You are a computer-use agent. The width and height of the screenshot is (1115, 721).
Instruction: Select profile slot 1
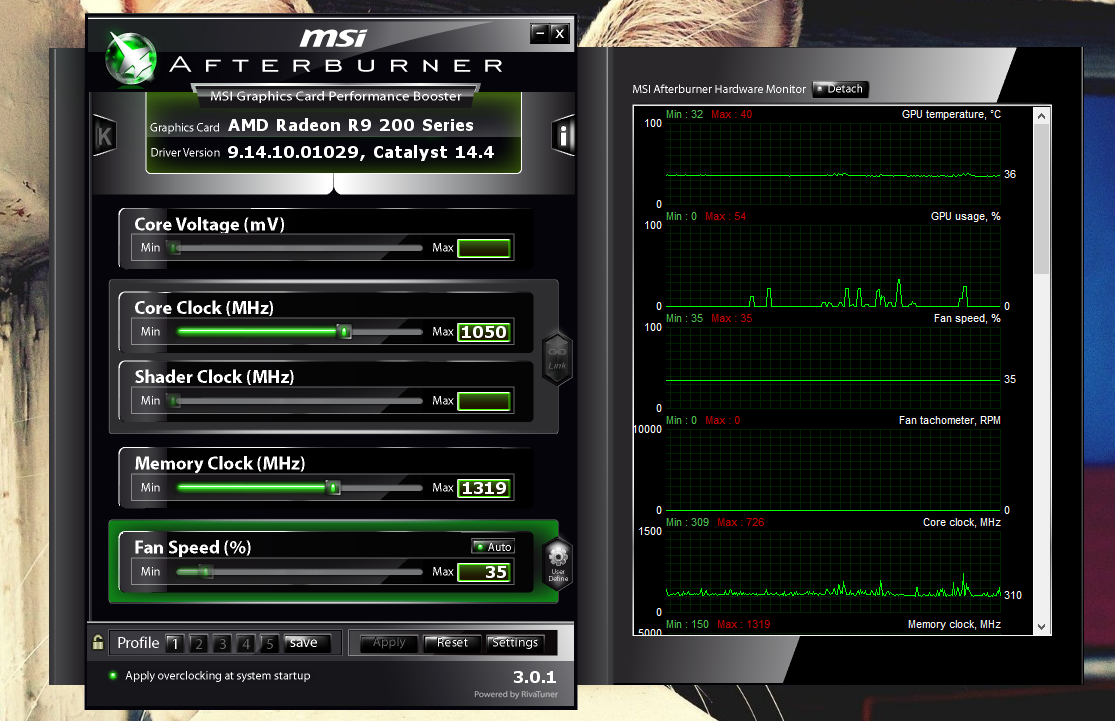pos(174,643)
